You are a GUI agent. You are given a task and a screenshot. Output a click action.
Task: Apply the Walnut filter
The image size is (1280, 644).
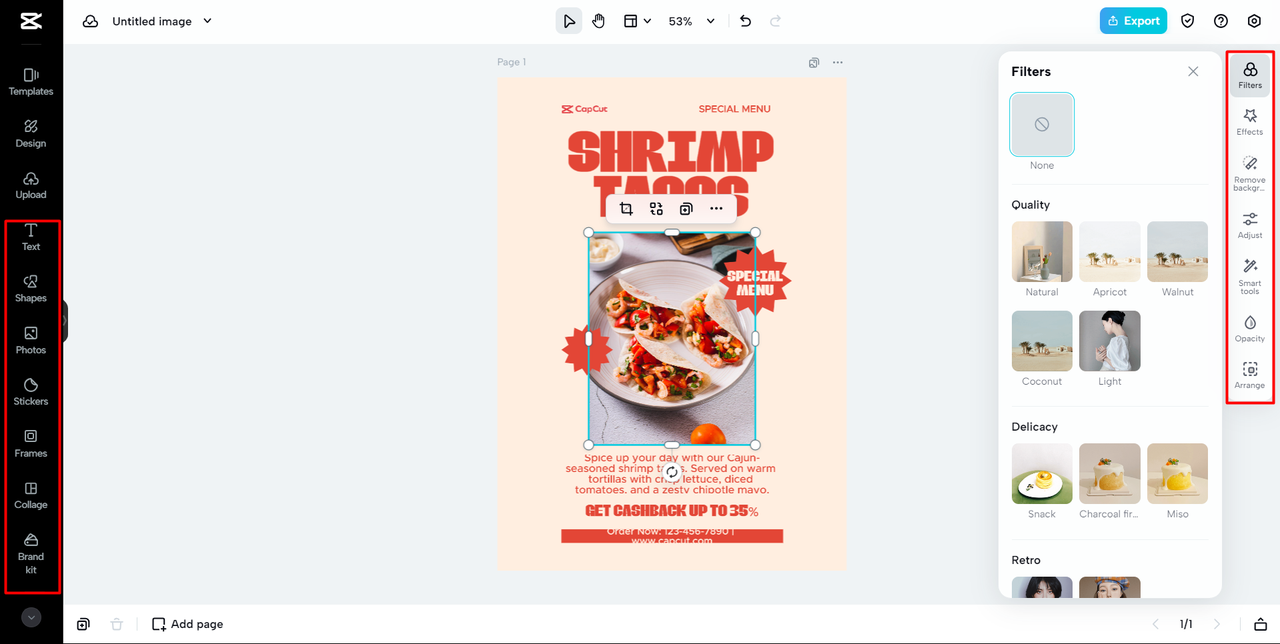point(1177,252)
